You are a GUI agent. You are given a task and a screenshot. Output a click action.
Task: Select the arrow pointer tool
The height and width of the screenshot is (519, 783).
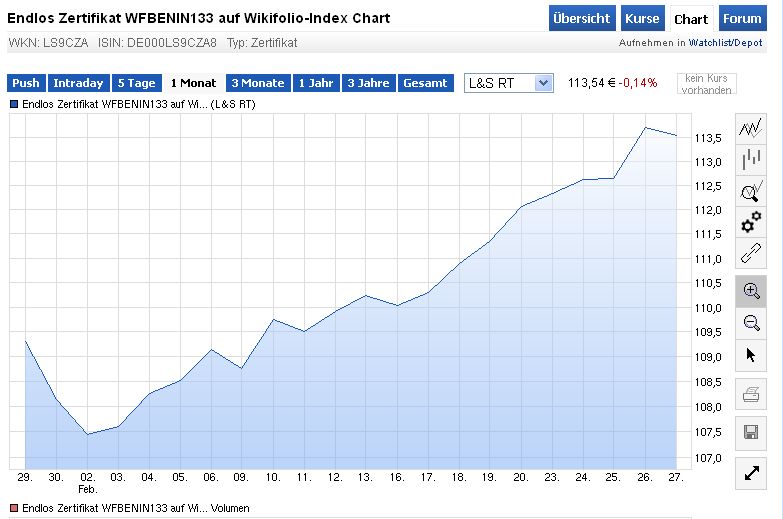(x=751, y=355)
